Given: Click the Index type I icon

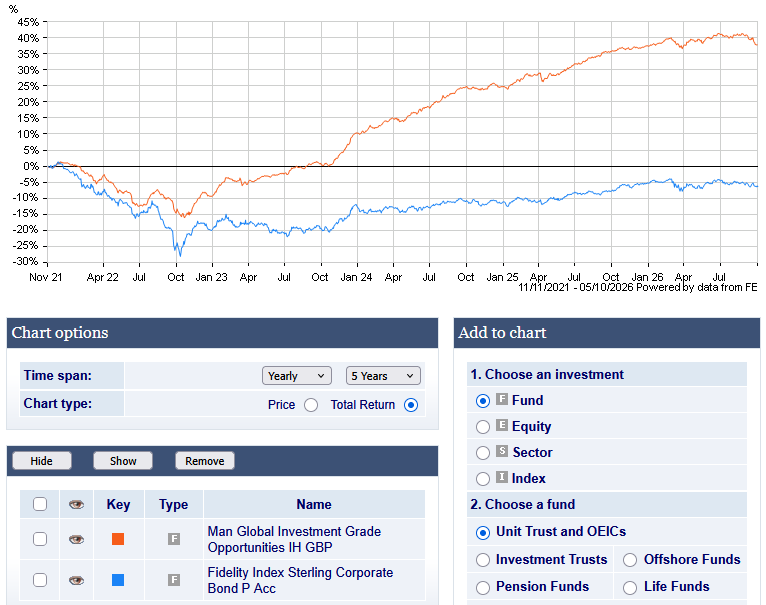Looking at the screenshot, I should coord(502,477).
